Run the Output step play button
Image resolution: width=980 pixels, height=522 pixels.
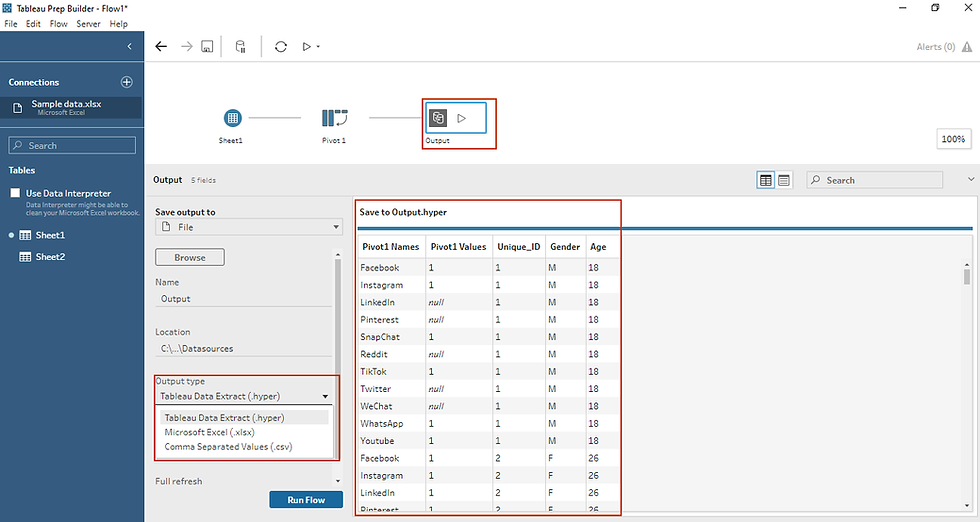point(462,118)
